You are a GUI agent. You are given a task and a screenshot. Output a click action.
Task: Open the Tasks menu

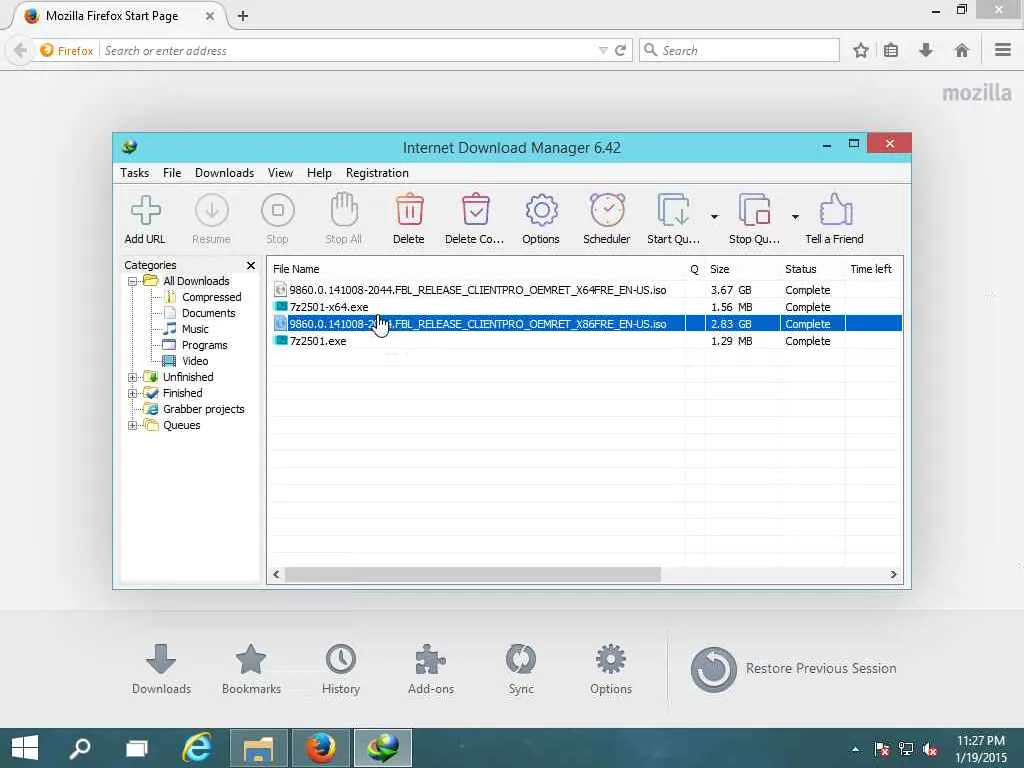(135, 173)
